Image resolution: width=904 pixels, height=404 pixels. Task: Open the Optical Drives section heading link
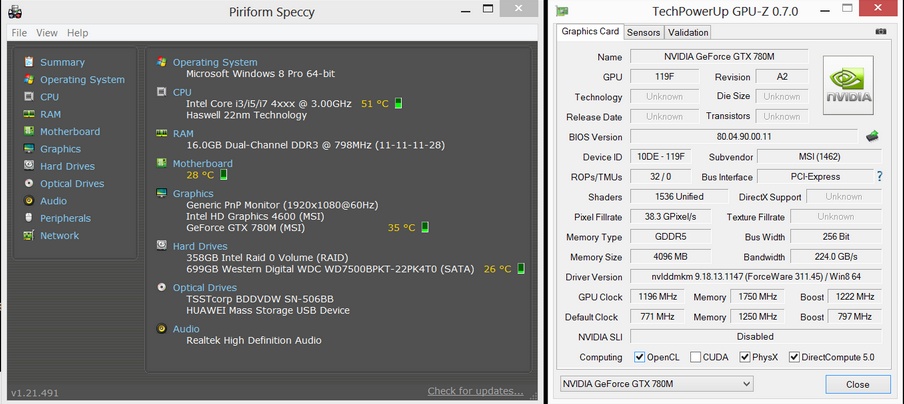[x=205, y=288]
